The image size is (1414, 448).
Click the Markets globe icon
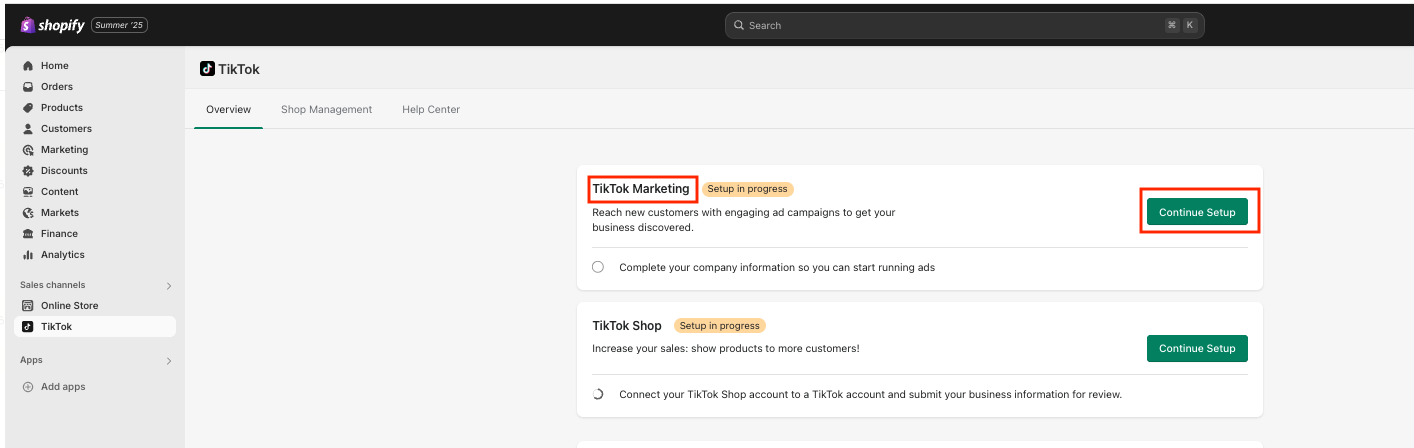click(x=28, y=213)
